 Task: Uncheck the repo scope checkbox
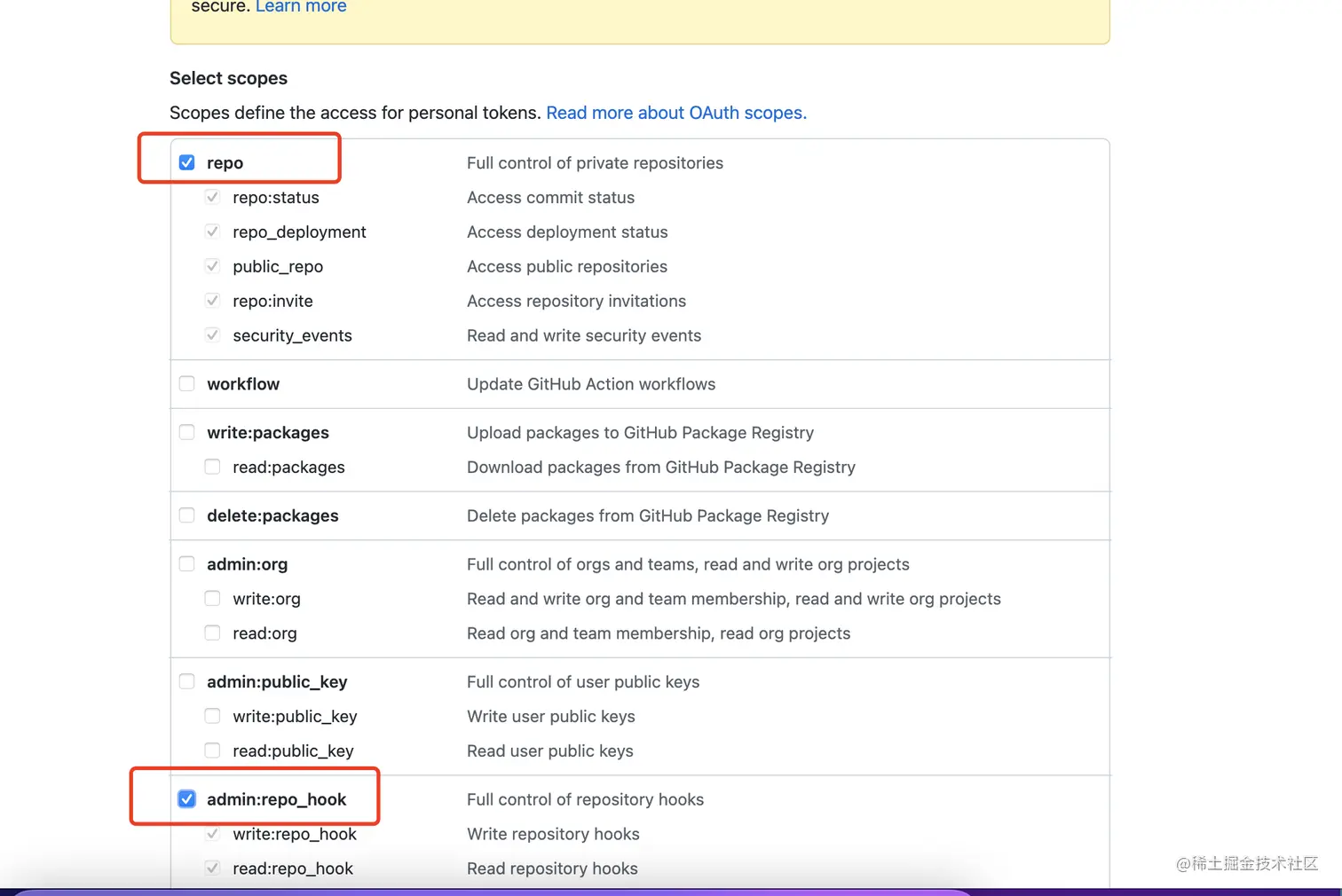pos(186,162)
